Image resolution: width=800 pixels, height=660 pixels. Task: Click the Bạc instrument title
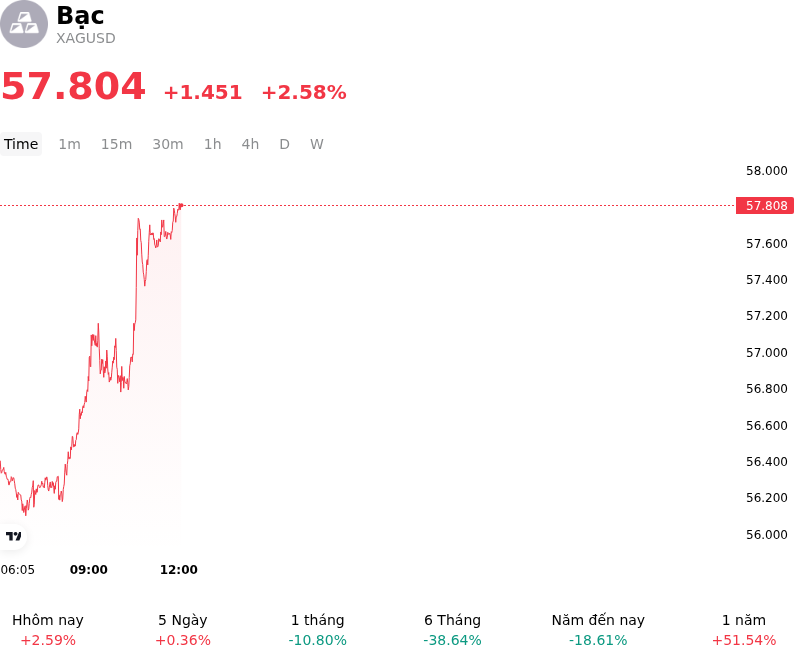click(x=81, y=15)
